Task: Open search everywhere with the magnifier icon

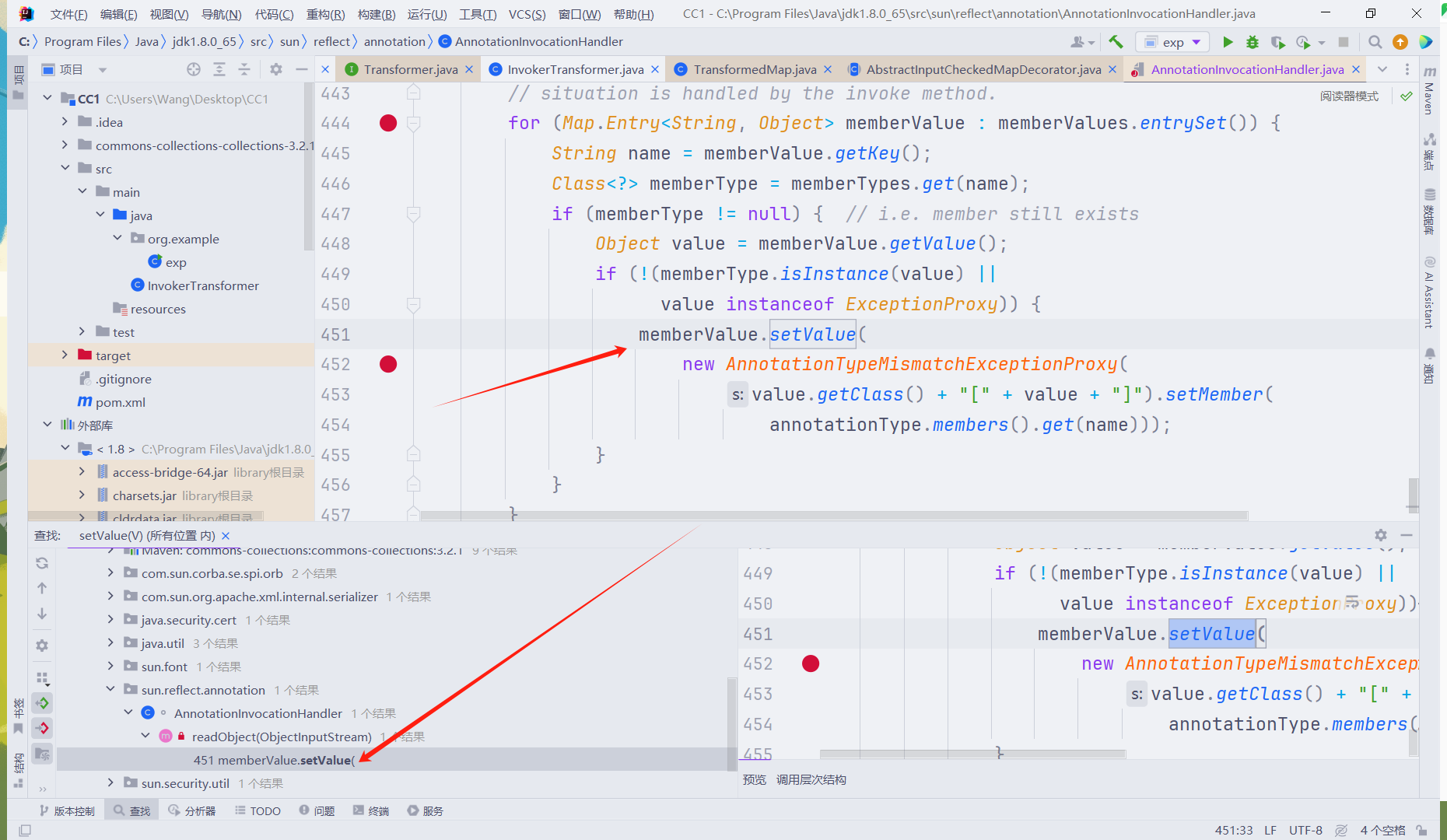Action: point(1375,41)
